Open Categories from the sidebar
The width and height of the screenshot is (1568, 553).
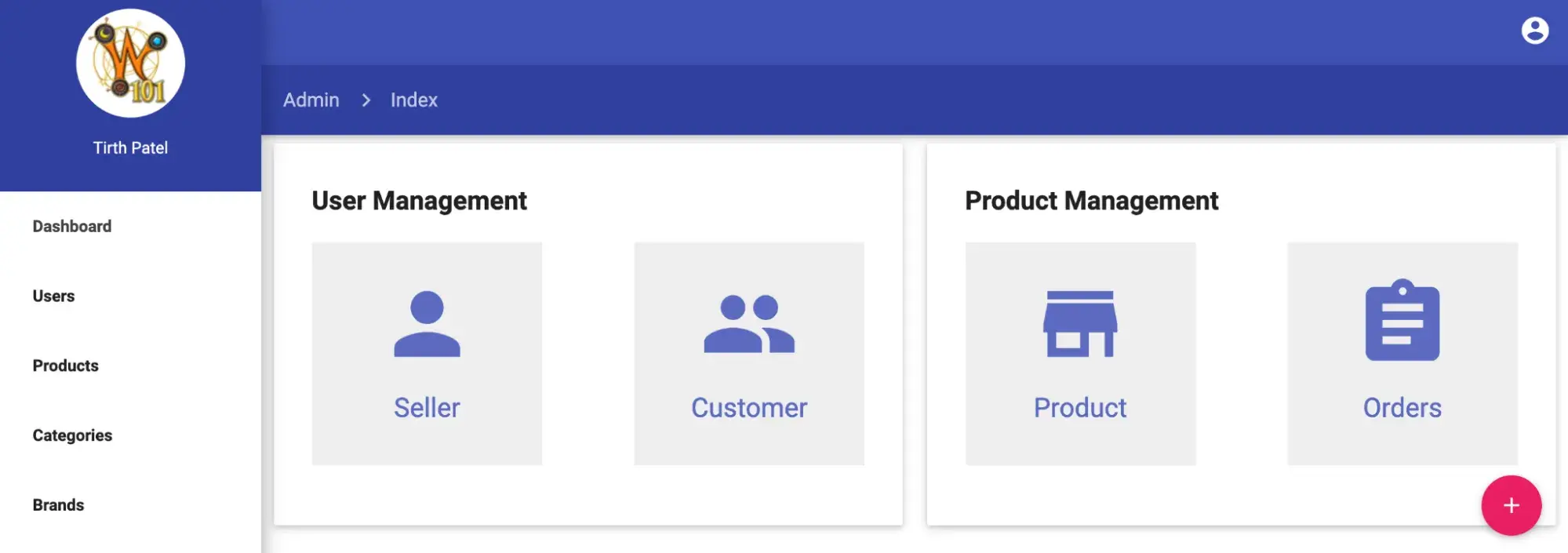click(72, 436)
